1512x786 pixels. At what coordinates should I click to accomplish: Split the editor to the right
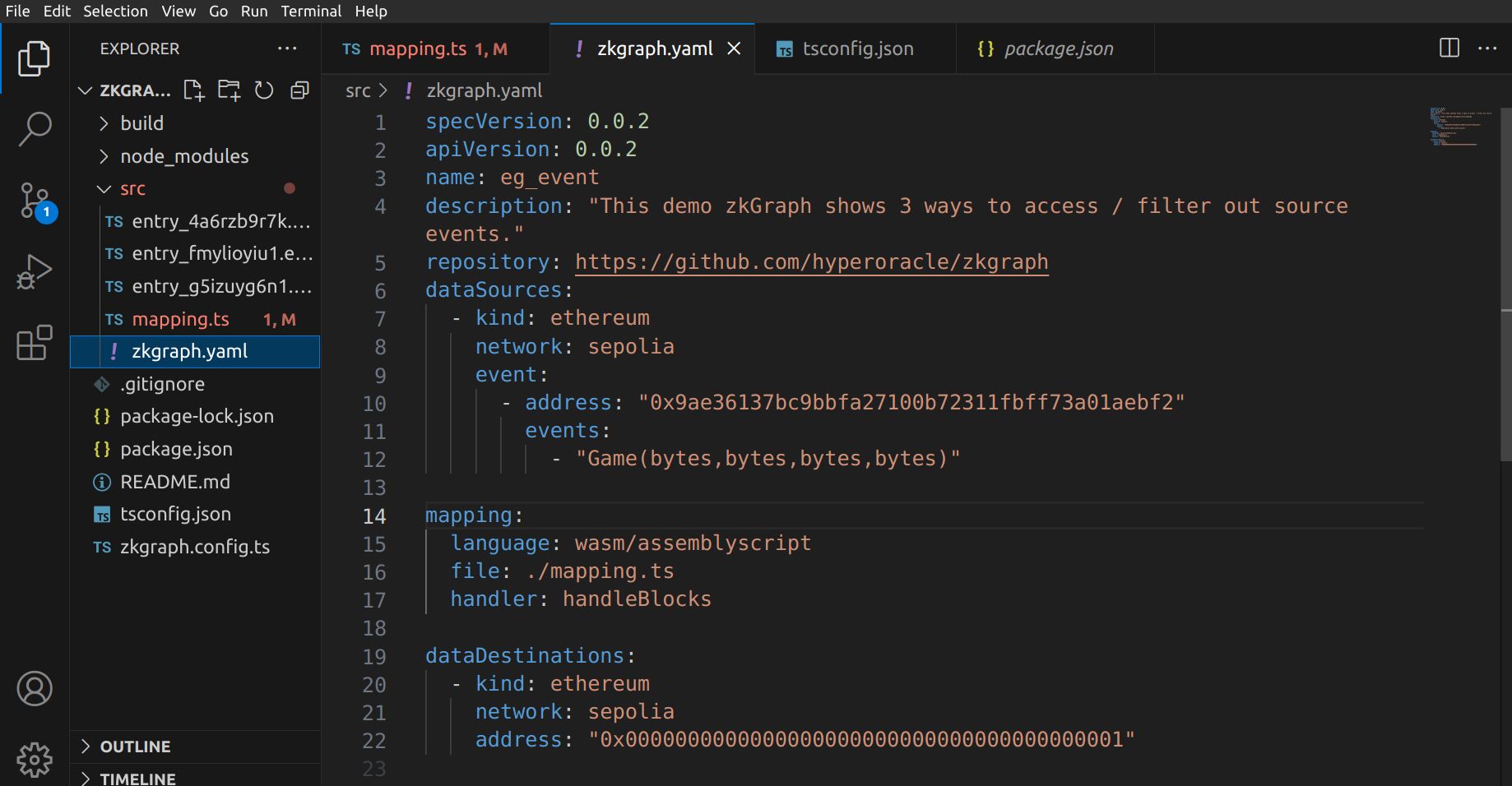click(x=1449, y=48)
